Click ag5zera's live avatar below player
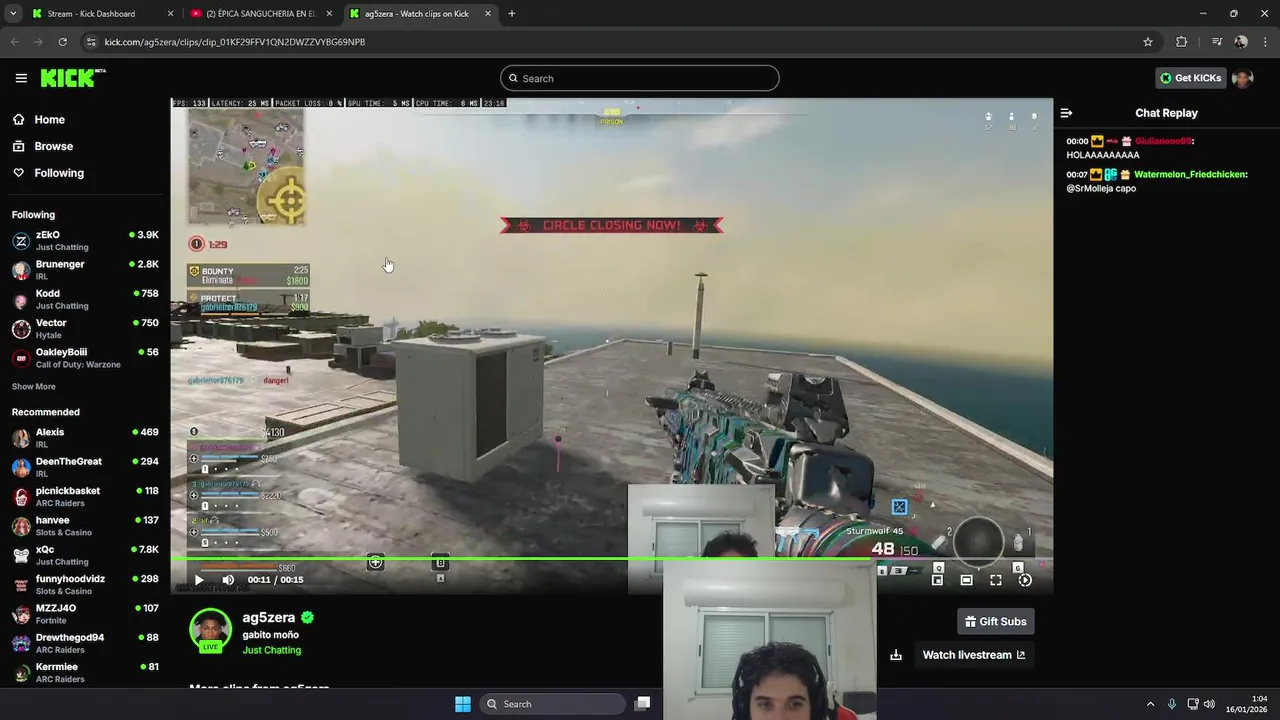 (x=210, y=630)
